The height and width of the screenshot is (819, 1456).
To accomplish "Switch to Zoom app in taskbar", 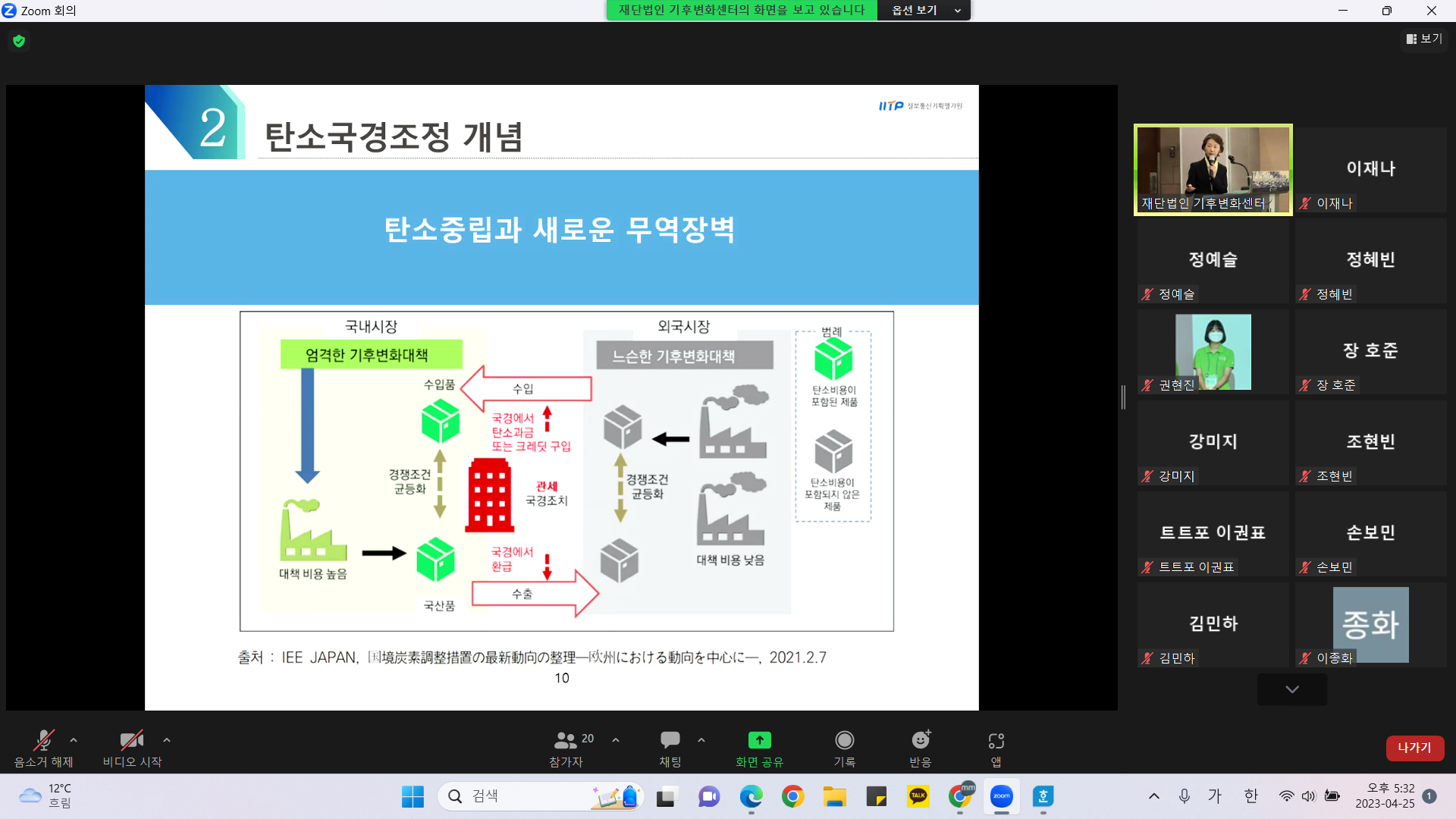I will 1002,796.
